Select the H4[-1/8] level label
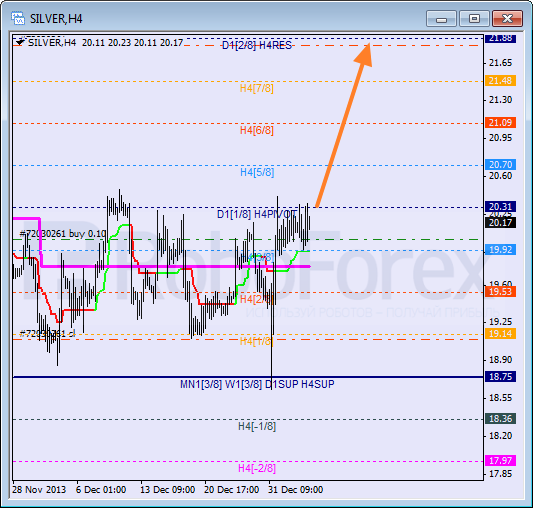Screen dimensions: 533x508 coord(257,426)
